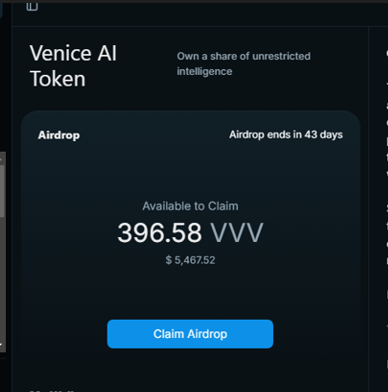Click empty area inside the Airdrop card above the amount
This screenshot has height=392, width=388.
click(190, 170)
